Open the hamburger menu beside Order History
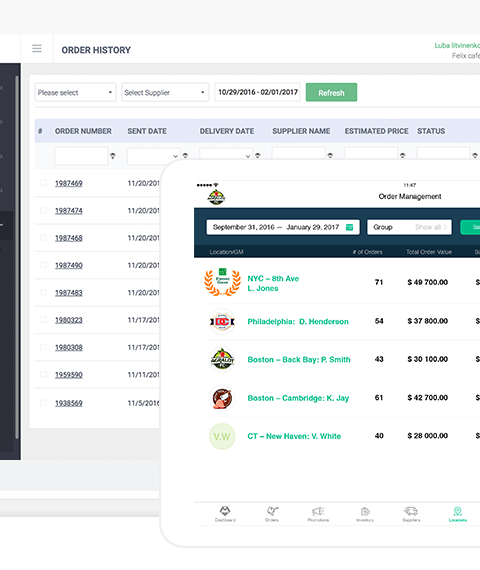This screenshot has width=480, height=570. click(37, 48)
